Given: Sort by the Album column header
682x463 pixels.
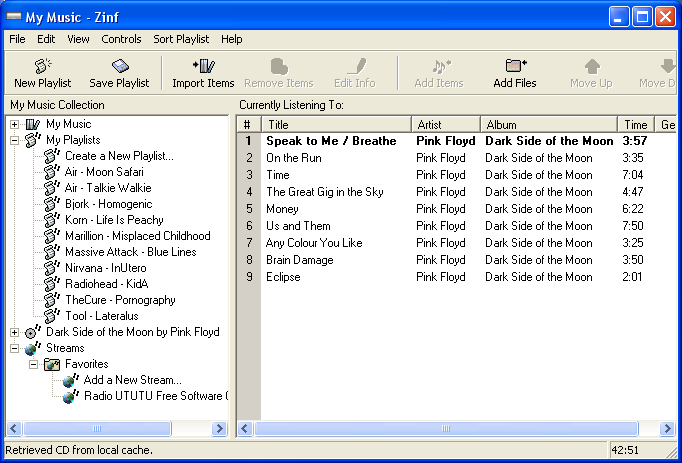Looking at the screenshot, I should pyautogui.click(x=549, y=125).
